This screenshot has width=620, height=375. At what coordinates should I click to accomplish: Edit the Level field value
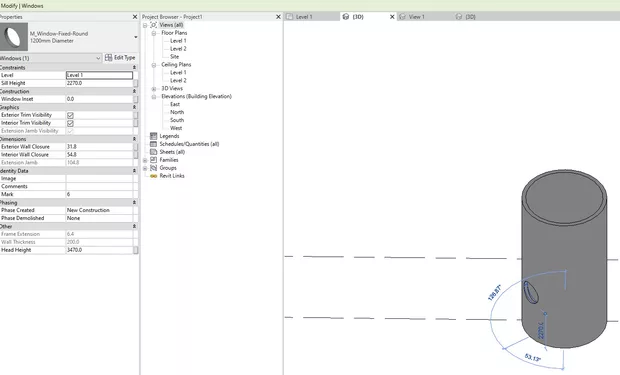pyautogui.click(x=99, y=75)
